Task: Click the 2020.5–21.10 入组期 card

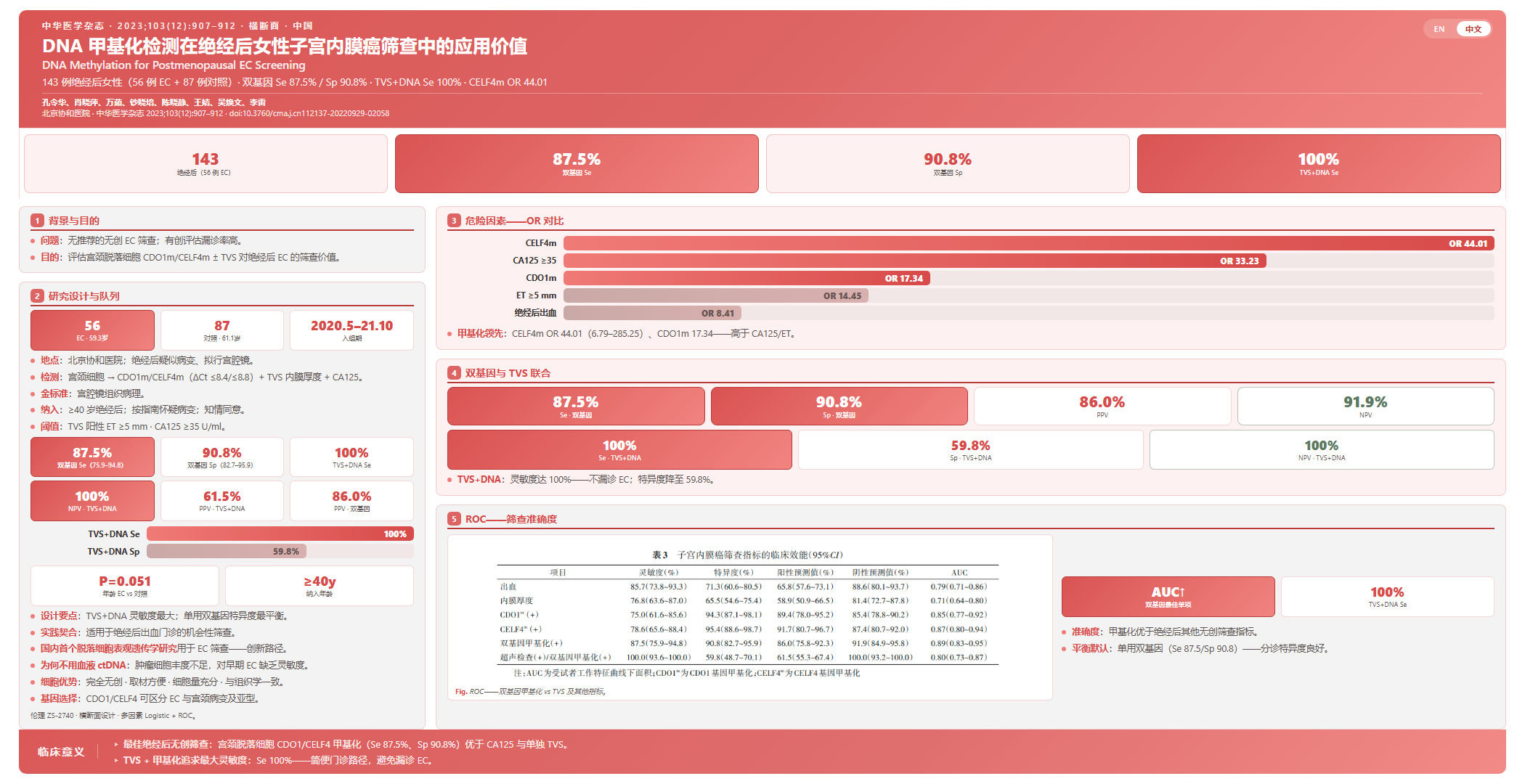Action: click(351, 330)
